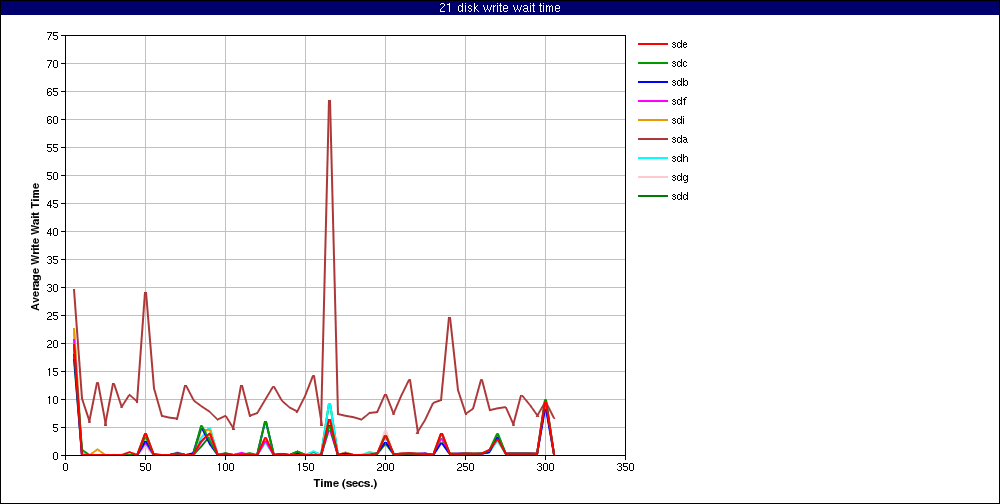Click the y-axis tick label '45'
This screenshot has height=504, width=1000.
53,204
